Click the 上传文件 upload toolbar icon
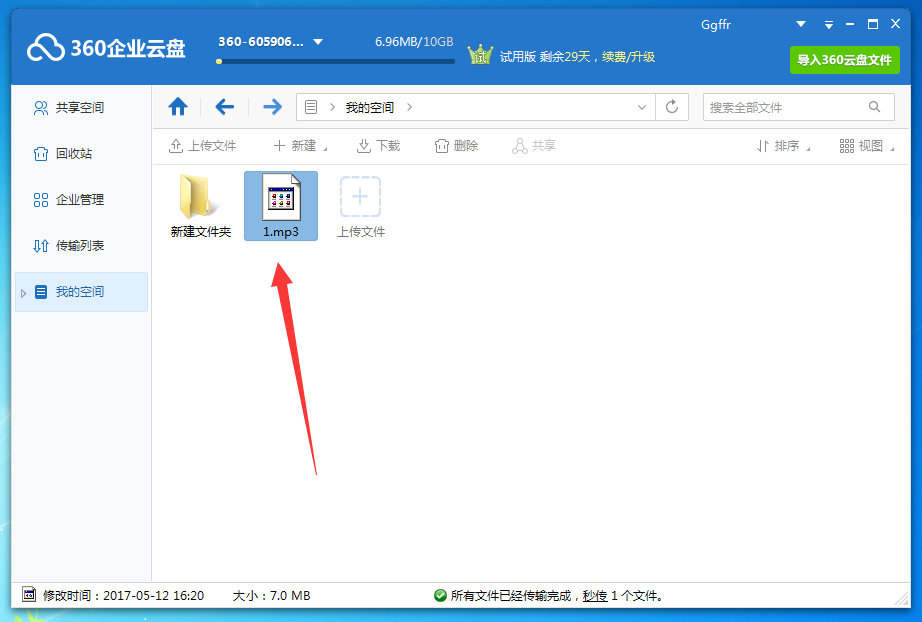The height and width of the screenshot is (622, 922). [x=177, y=145]
